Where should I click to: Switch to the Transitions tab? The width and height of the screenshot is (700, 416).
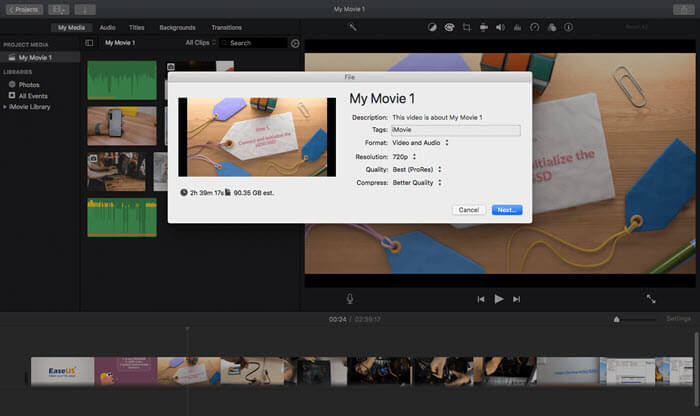[x=226, y=27]
